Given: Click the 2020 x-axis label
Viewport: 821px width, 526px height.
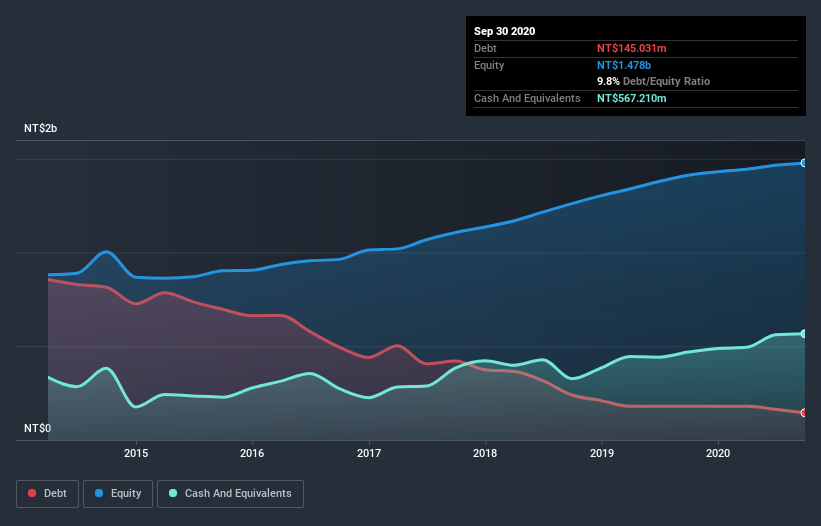Looking at the screenshot, I should point(718,453).
